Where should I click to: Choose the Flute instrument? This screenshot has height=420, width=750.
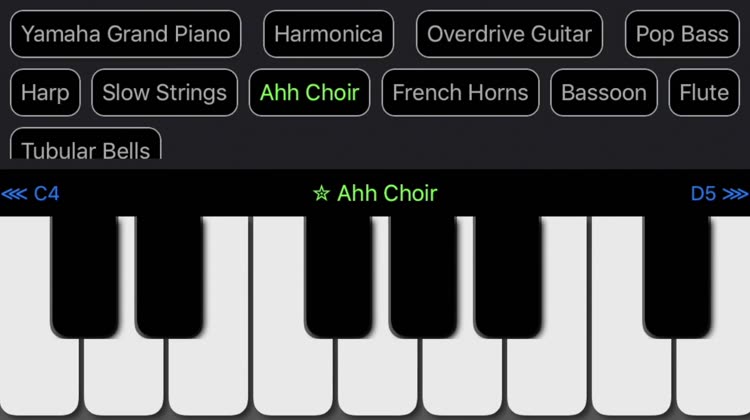click(704, 92)
